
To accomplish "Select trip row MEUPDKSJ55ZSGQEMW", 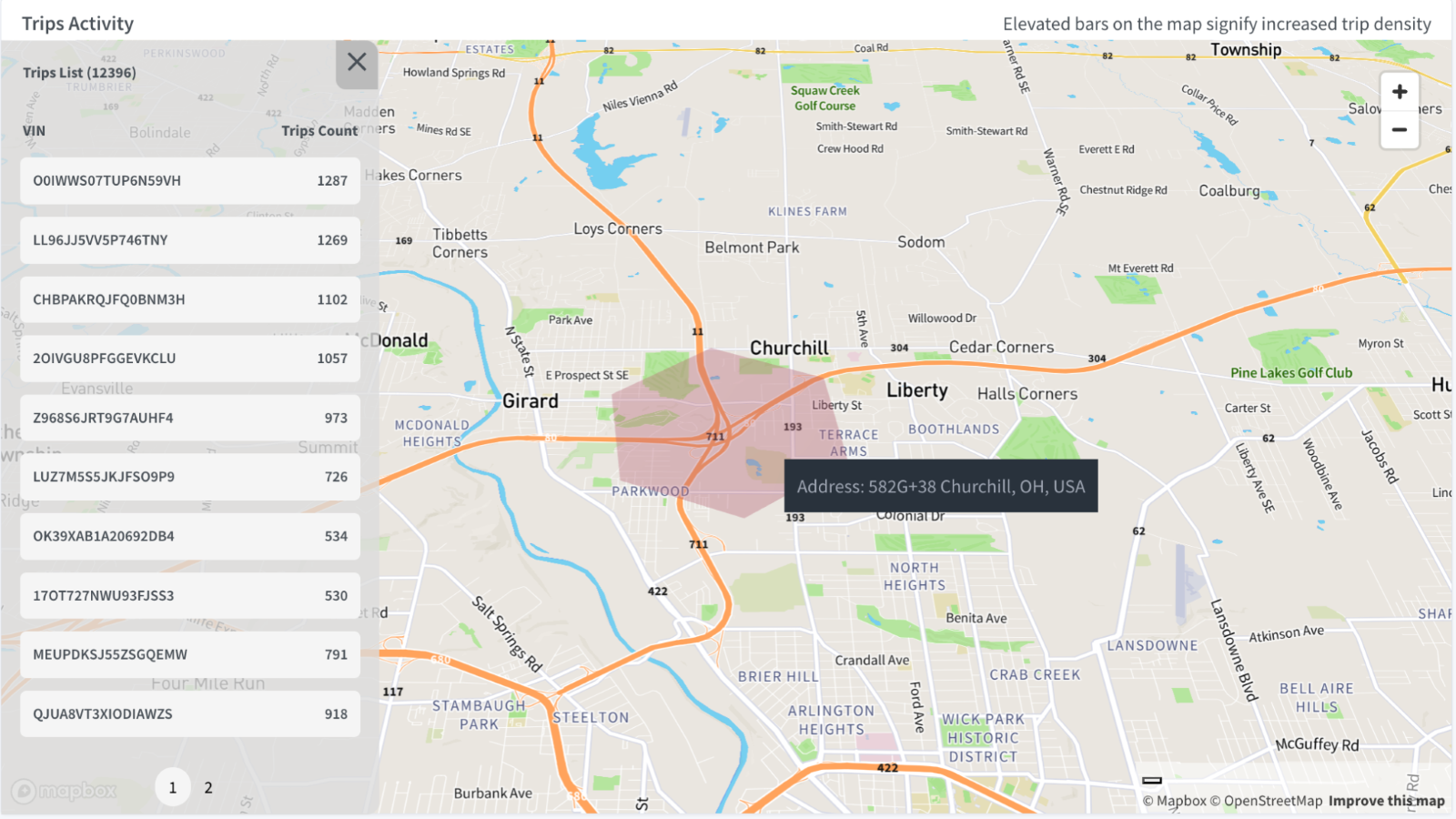I will coord(190,655).
